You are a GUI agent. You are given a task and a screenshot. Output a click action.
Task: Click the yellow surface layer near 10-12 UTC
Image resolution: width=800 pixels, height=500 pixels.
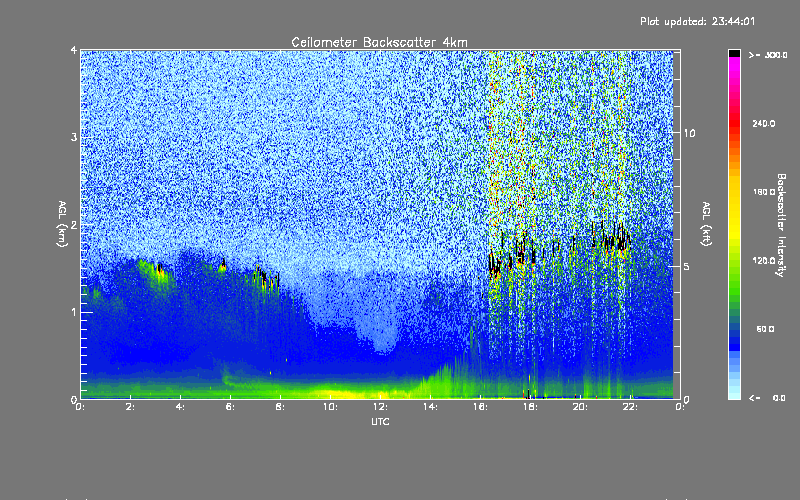352,393
